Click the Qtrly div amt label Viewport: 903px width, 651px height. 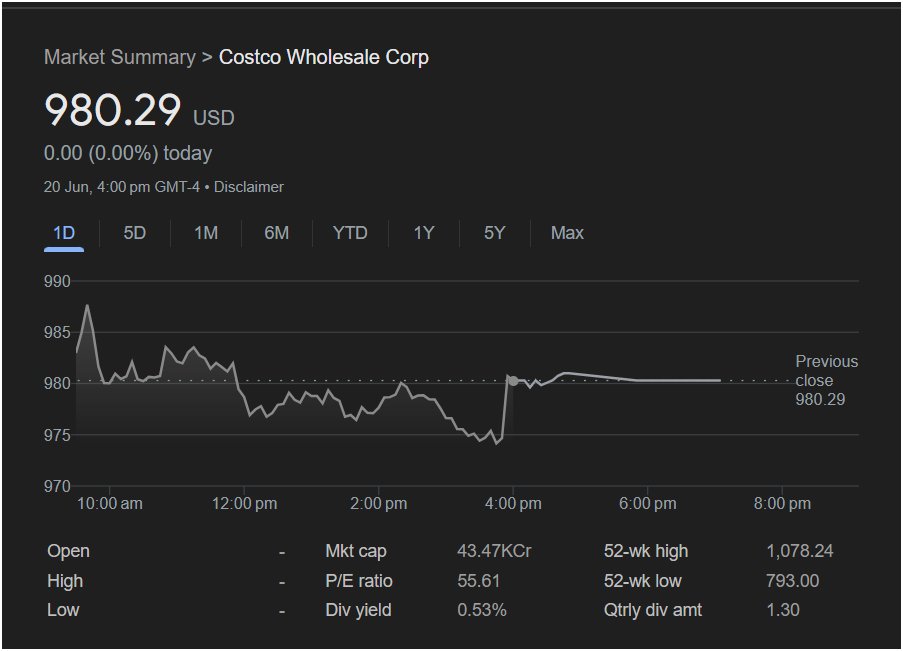pyautogui.click(x=653, y=610)
